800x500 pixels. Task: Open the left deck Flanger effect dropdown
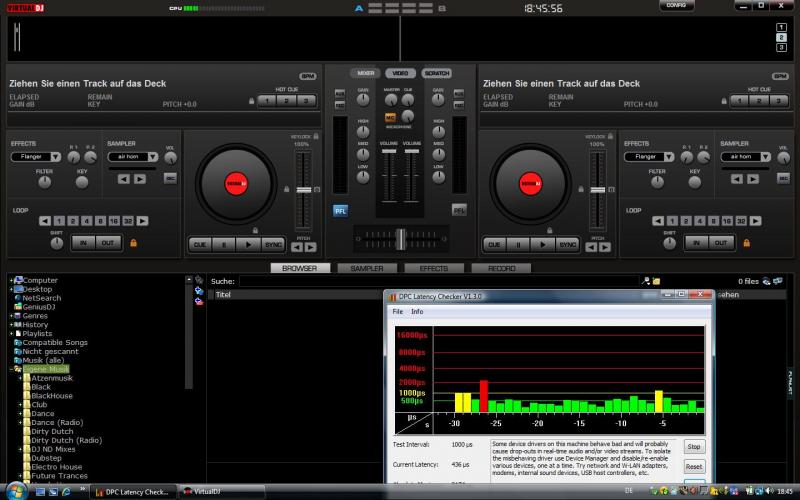click(56, 157)
